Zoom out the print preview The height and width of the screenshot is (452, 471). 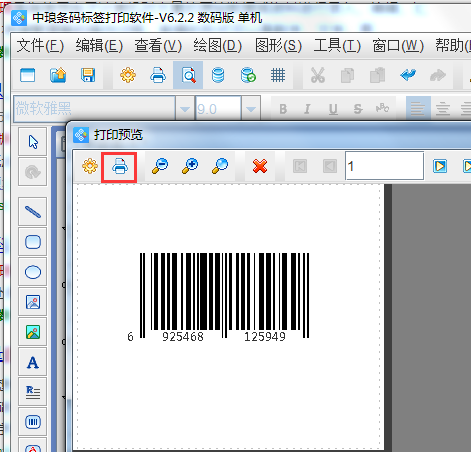[x=160, y=166]
